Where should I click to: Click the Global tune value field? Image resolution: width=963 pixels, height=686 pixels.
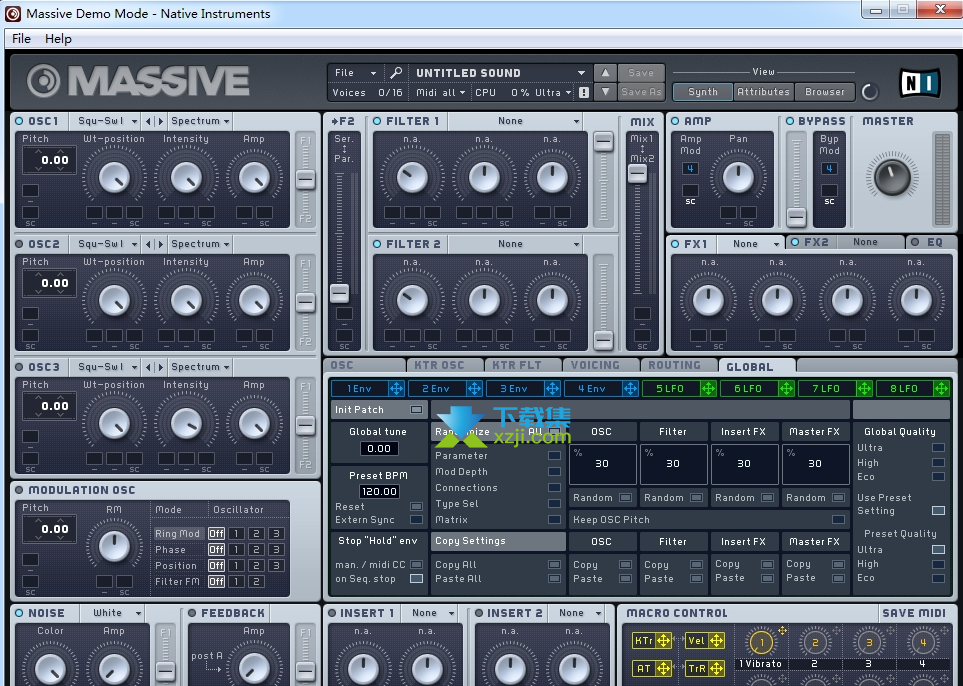tap(379, 448)
